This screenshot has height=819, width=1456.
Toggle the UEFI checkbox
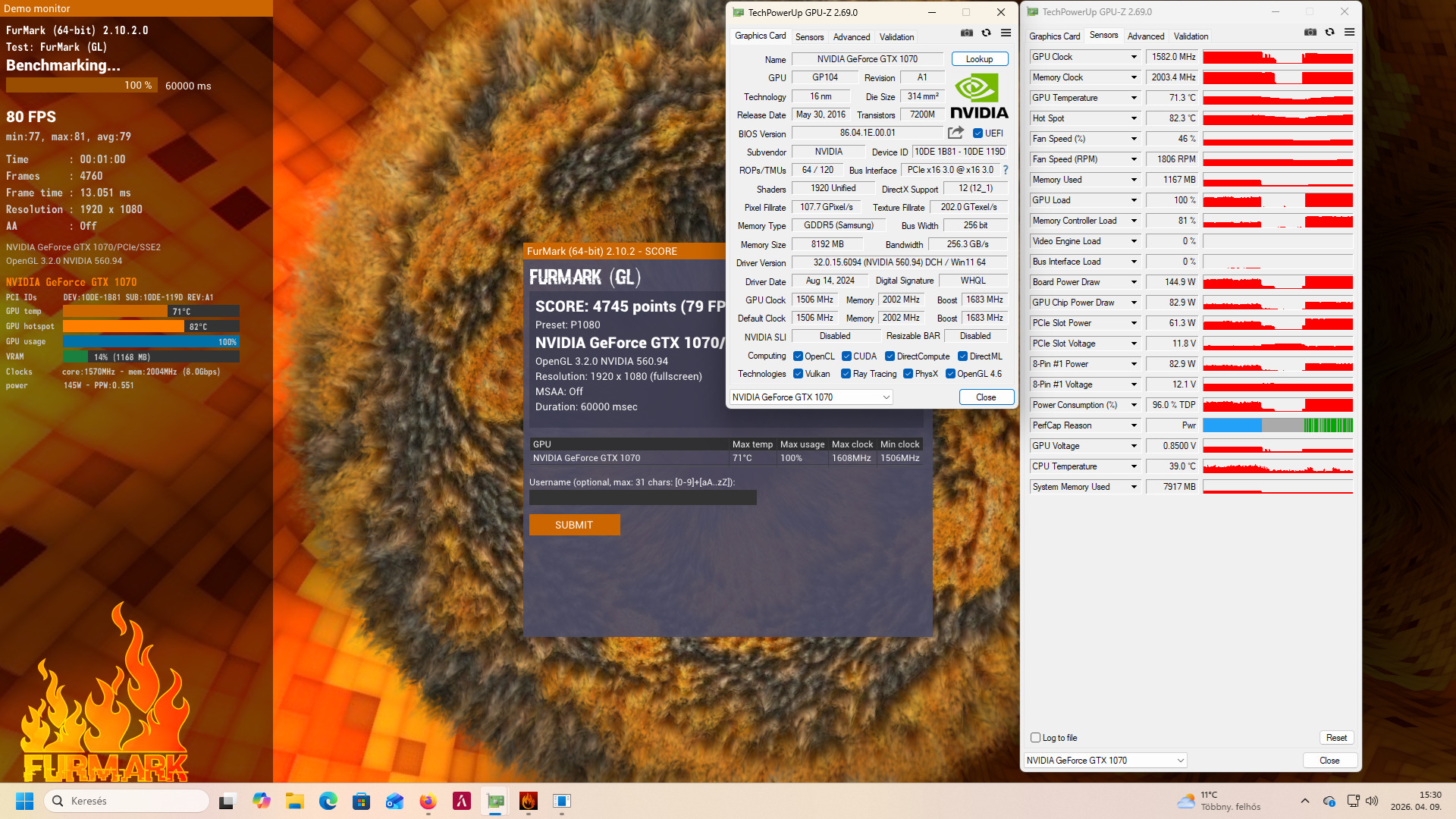click(978, 133)
